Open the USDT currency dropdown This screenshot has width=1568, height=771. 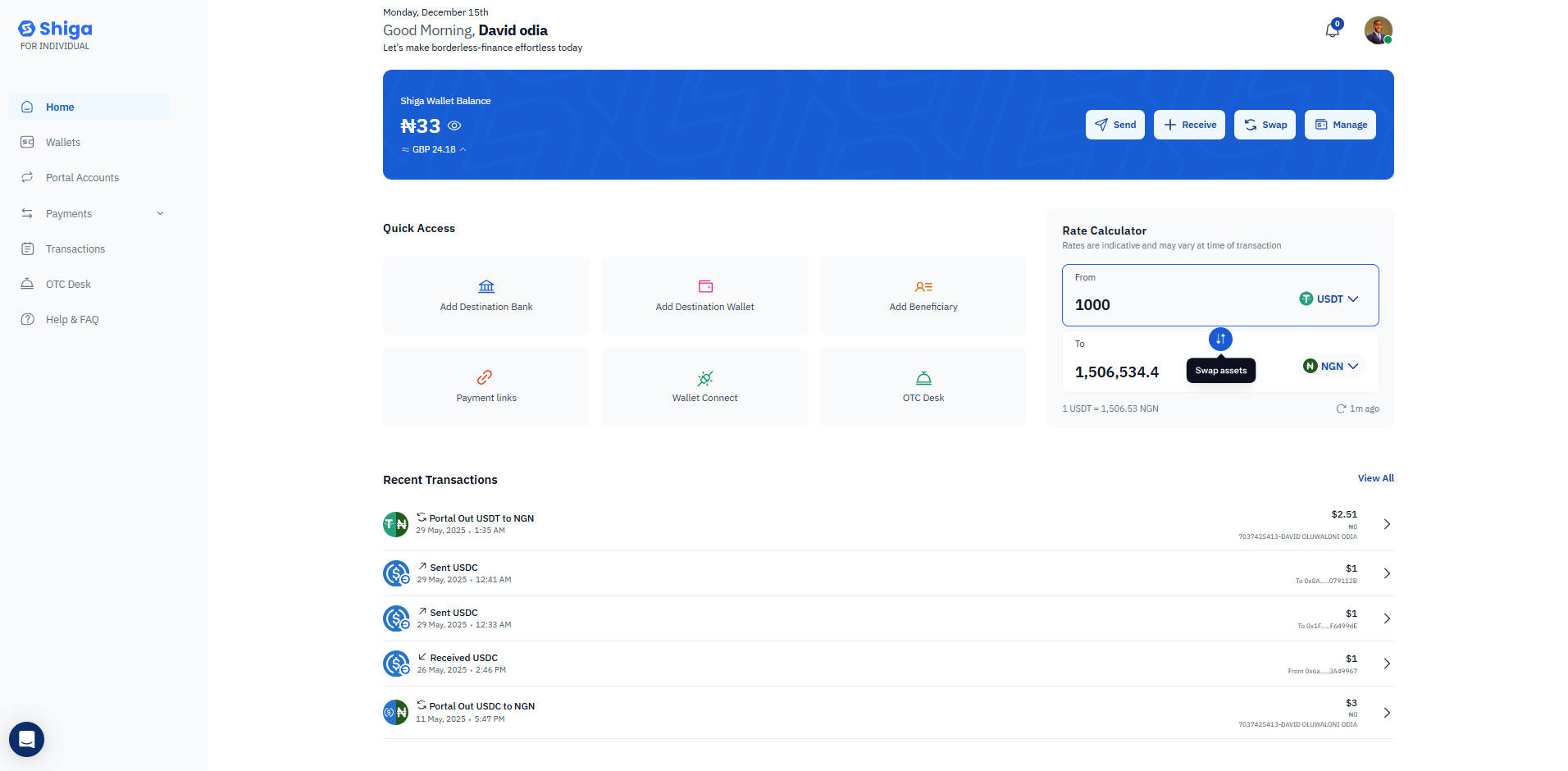pyautogui.click(x=1329, y=299)
